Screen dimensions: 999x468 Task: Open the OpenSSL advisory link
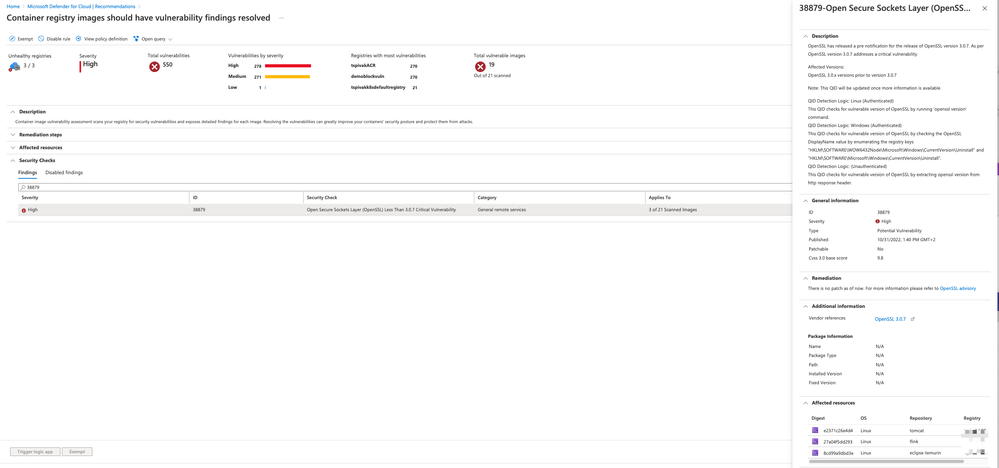click(x=958, y=288)
